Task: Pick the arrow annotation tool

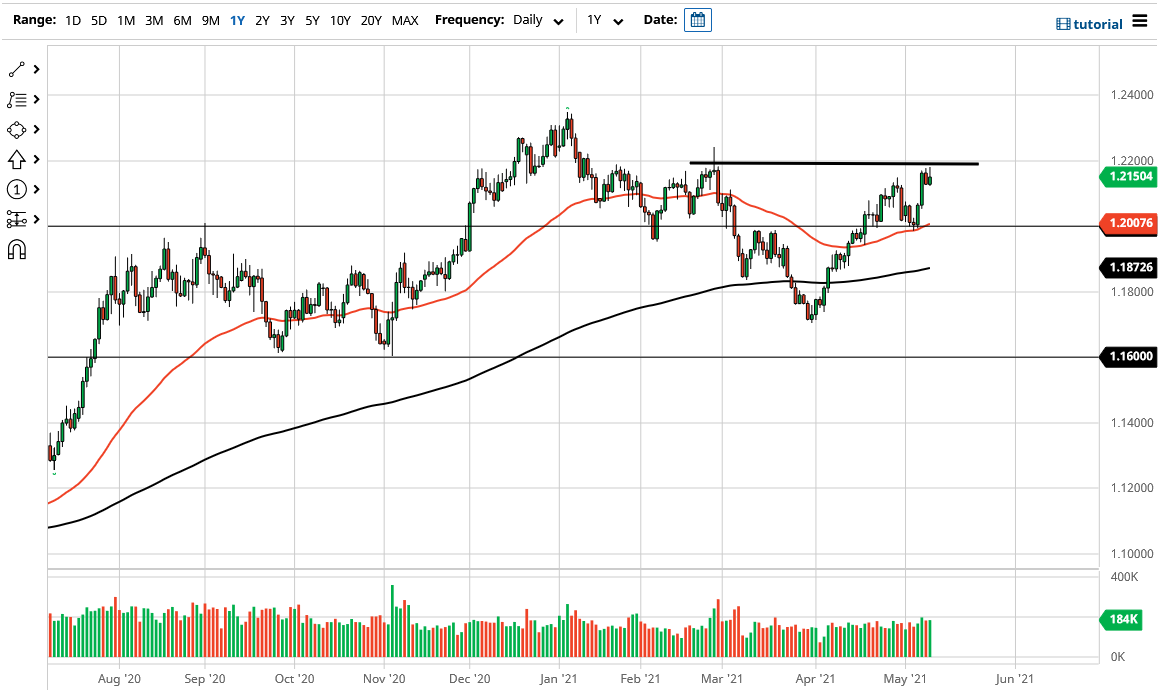Action: pyautogui.click(x=18, y=159)
